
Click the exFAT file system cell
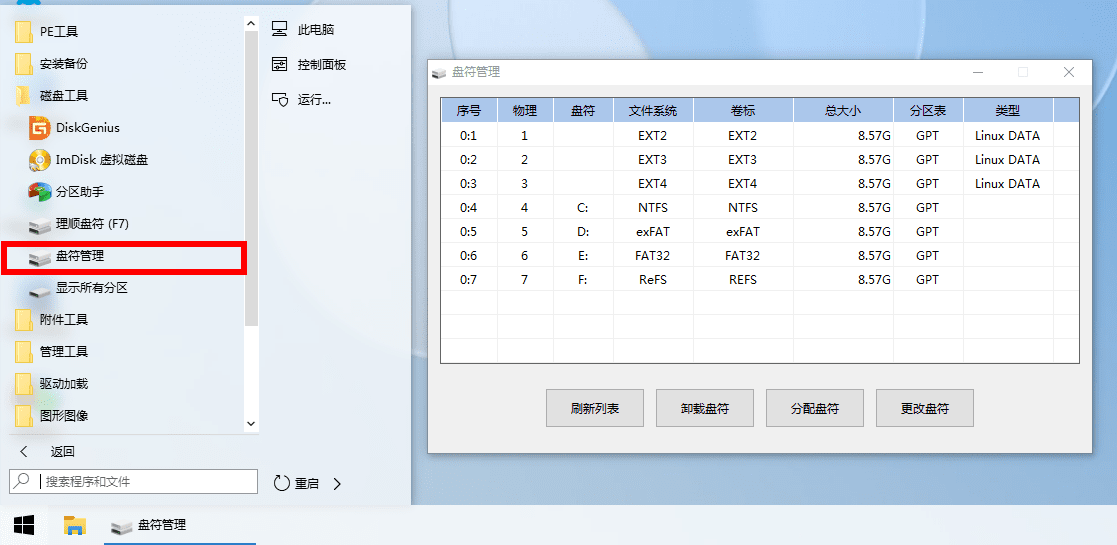point(653,232)
